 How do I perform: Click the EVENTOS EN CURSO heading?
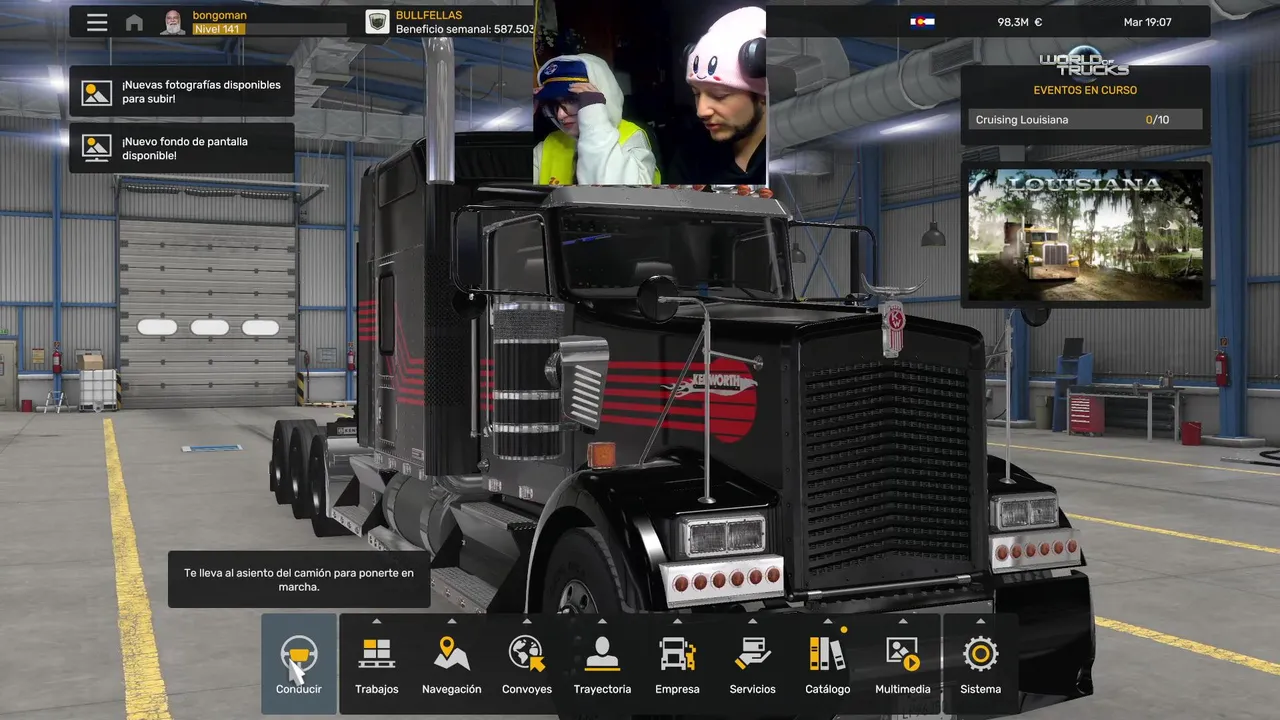1085,90
